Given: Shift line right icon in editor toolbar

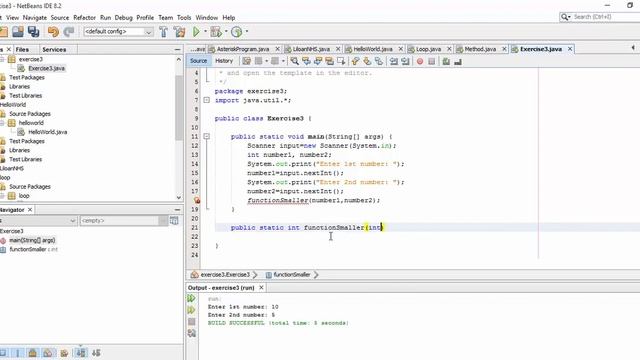Looking at the screenshot, I should (x=405, y=61).
